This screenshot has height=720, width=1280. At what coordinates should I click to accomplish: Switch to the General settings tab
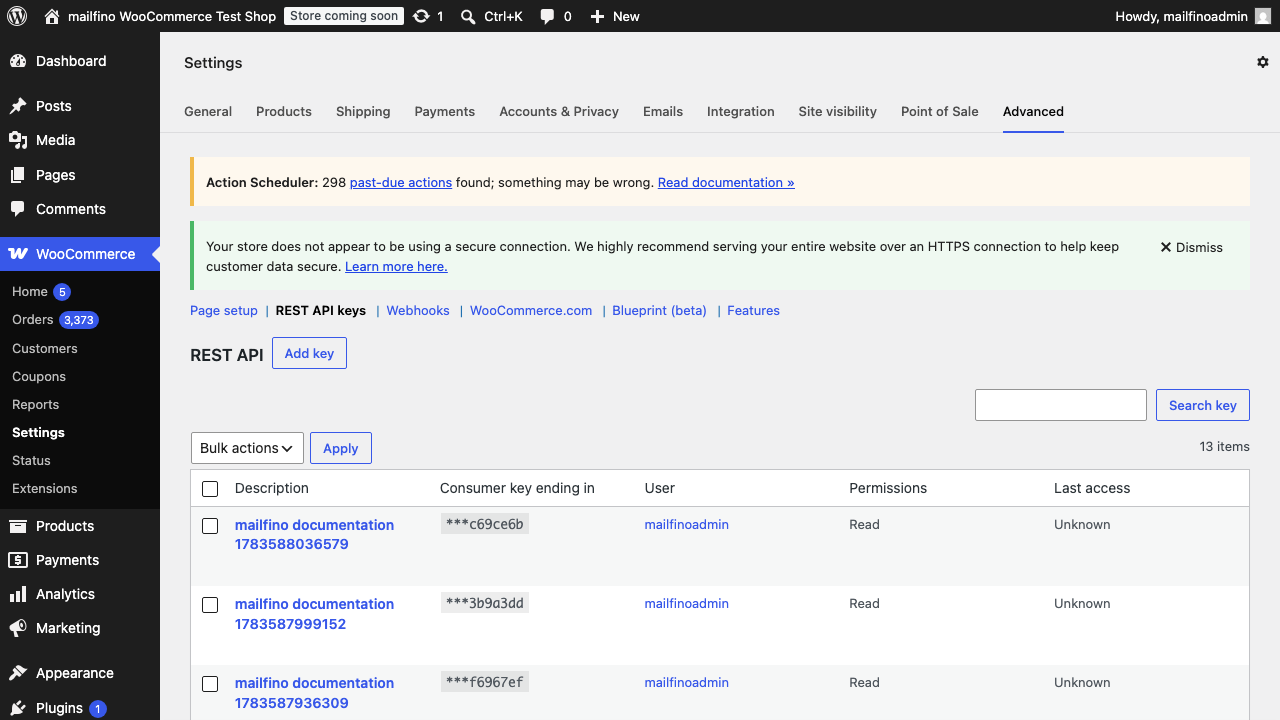click(208, 111)
